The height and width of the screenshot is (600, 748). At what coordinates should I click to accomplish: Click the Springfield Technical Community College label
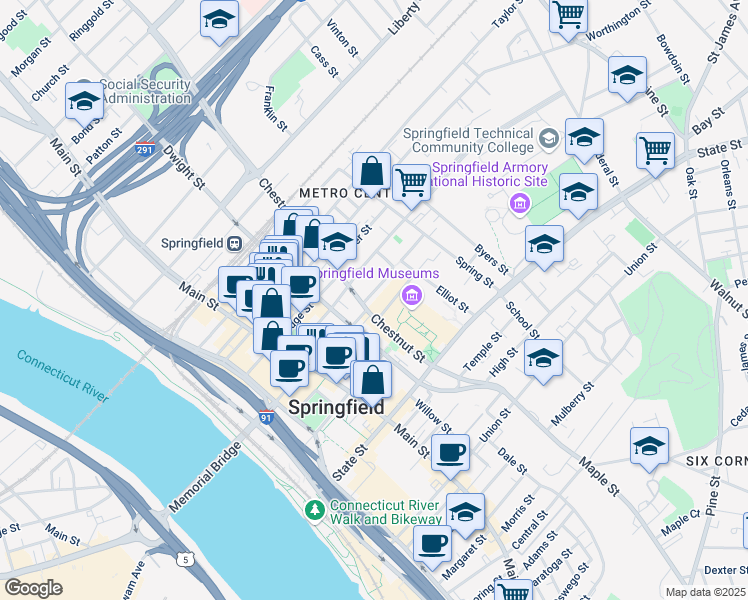coord(468,140)
